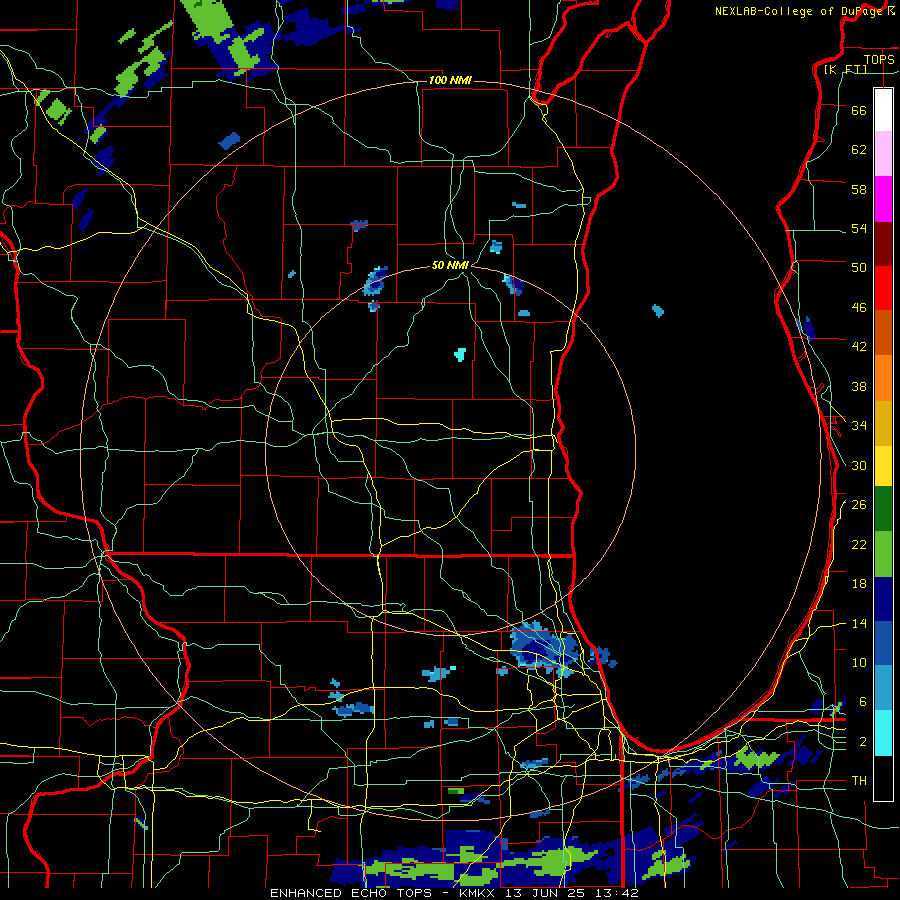Pick the dark green legend swatch
The width and height of the screenshot is (900, 900).
[883, 509]
